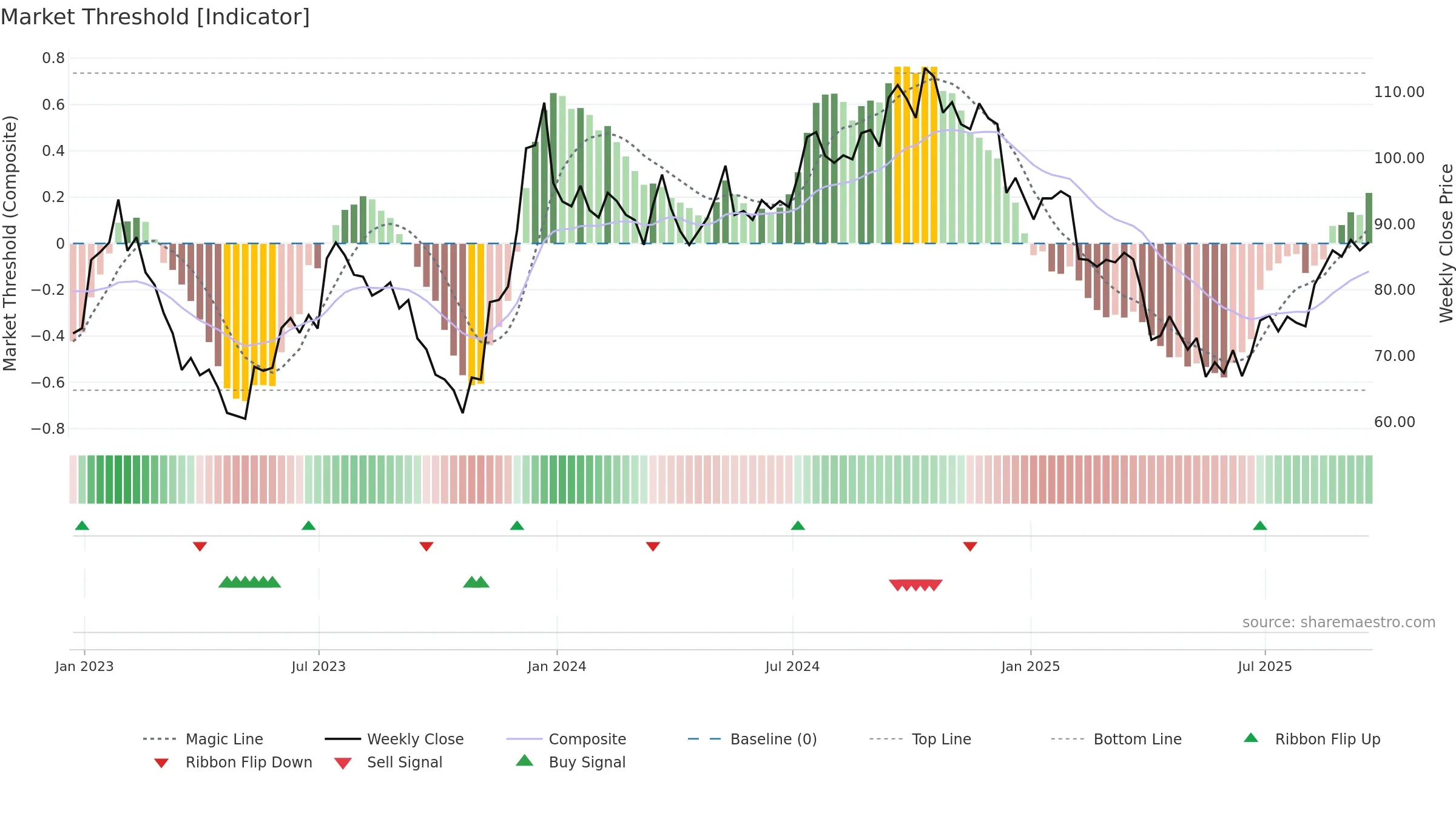
Task: Toggle the Ribbon Flip Up legend entry
Action: pyautogui.click(x=1312, y=739)
